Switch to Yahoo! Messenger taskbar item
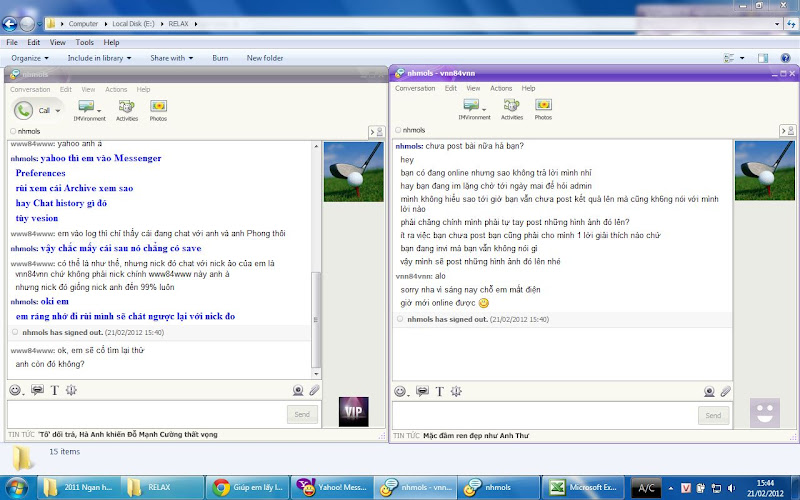Image resolution: width=800 pixels, height=500 pixels. coord(332,487)
